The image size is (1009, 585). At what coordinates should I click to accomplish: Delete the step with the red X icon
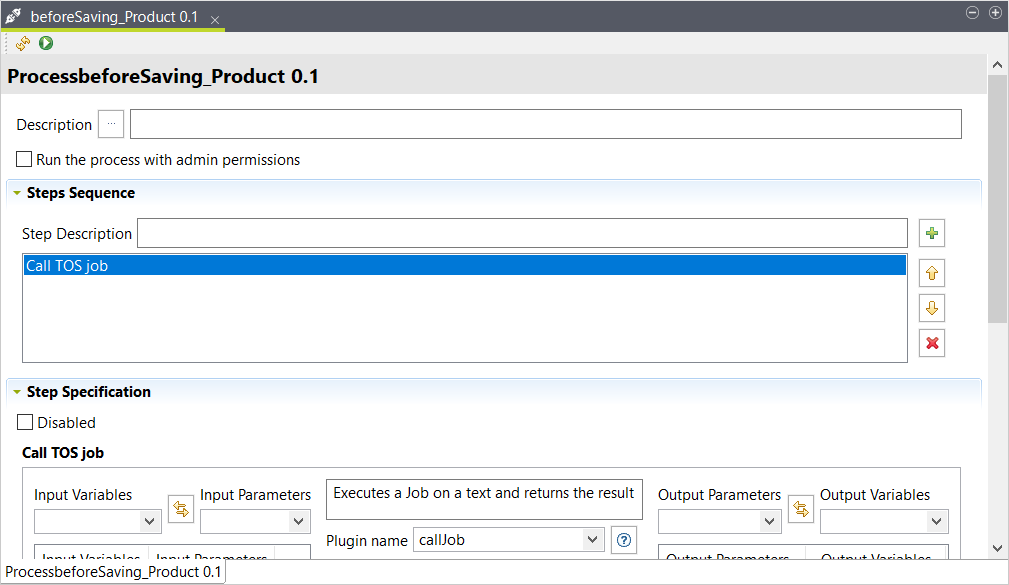tap(932, 343)
